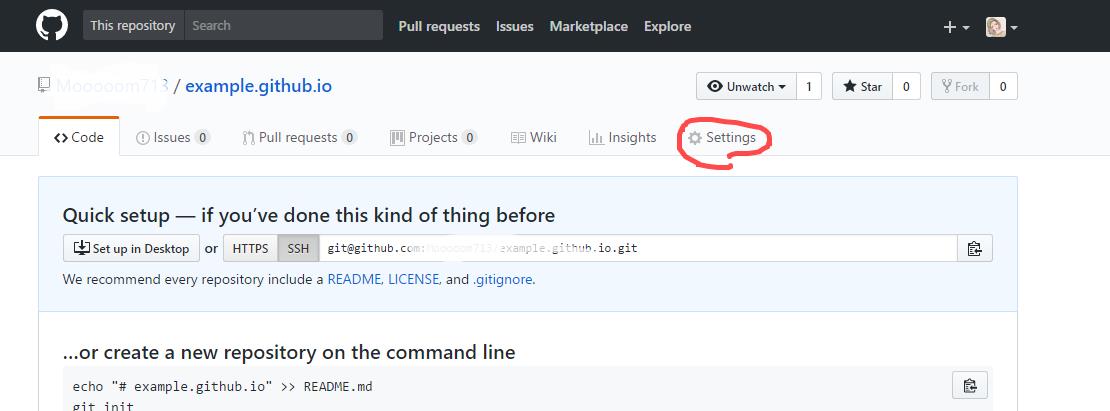This screenshot has height=411, width=1110.
Task: Click the search field in header
Action: click(x=283, y=26)
